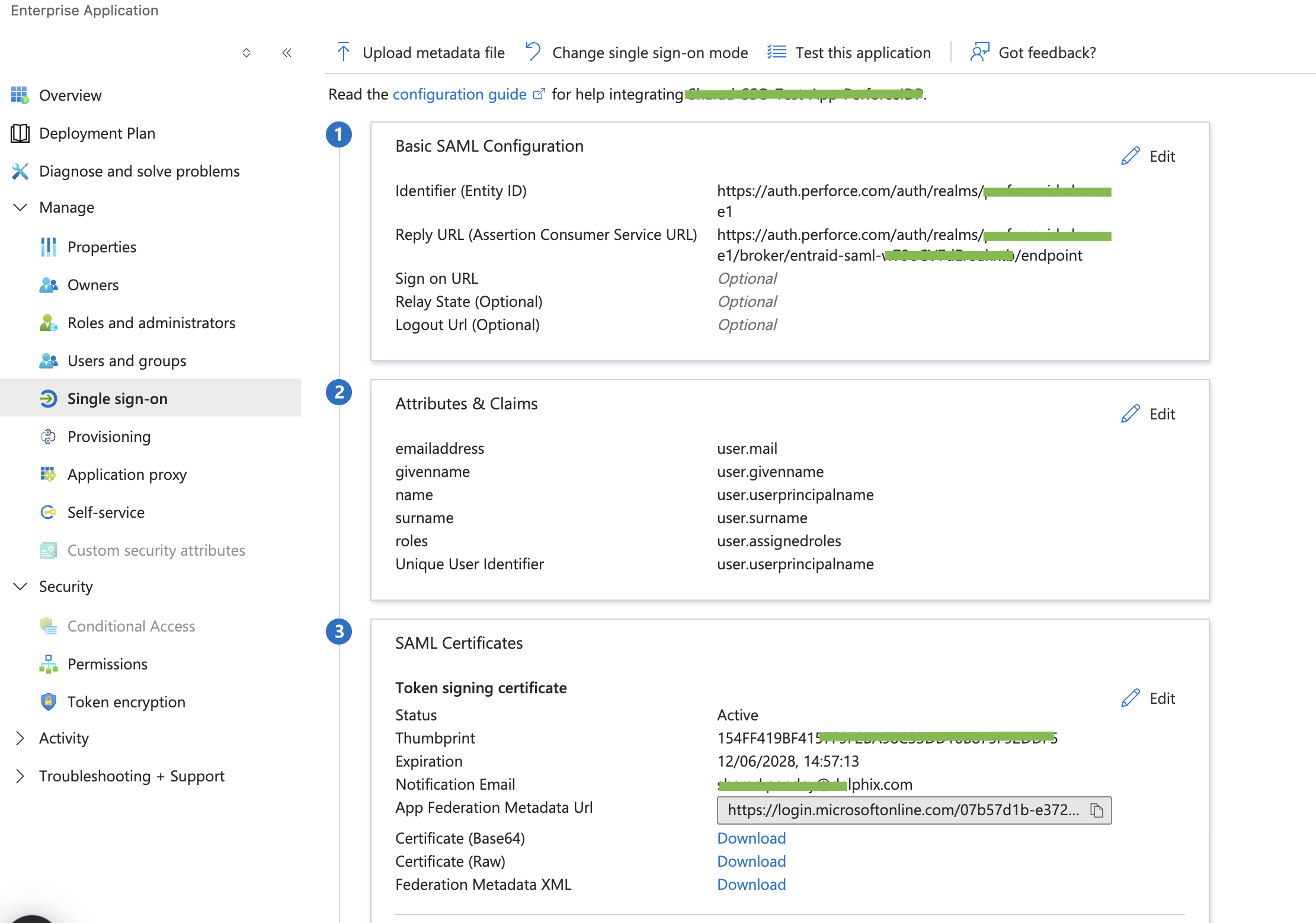The width and height of the screenshot is (1316, 923).
Task: Collapse the Security section
Action: point(20,587)
